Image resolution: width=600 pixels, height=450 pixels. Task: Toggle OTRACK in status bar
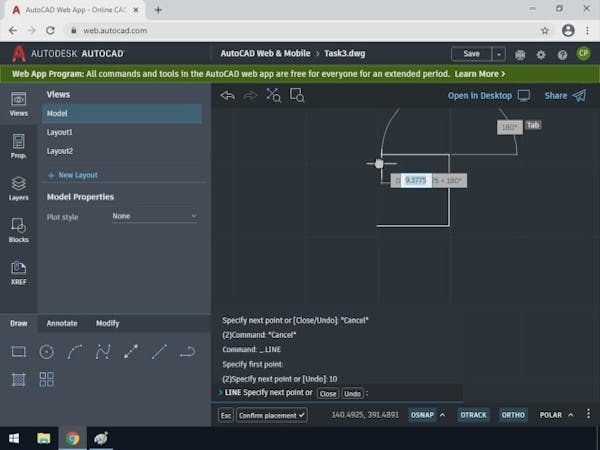click(x=473, y=415)
